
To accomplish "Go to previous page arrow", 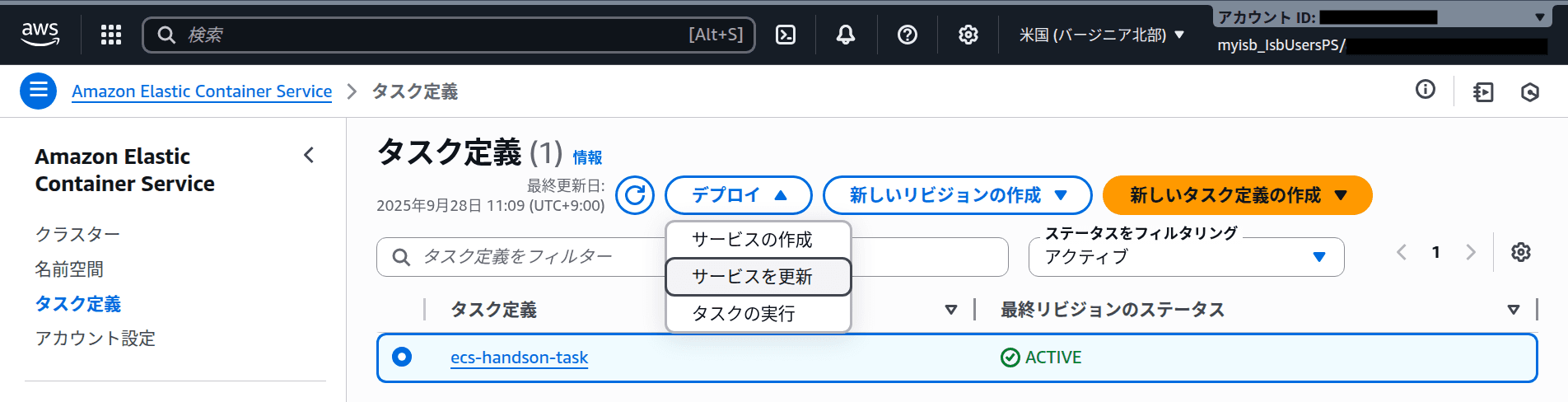I will click(x=1402, y=252).
